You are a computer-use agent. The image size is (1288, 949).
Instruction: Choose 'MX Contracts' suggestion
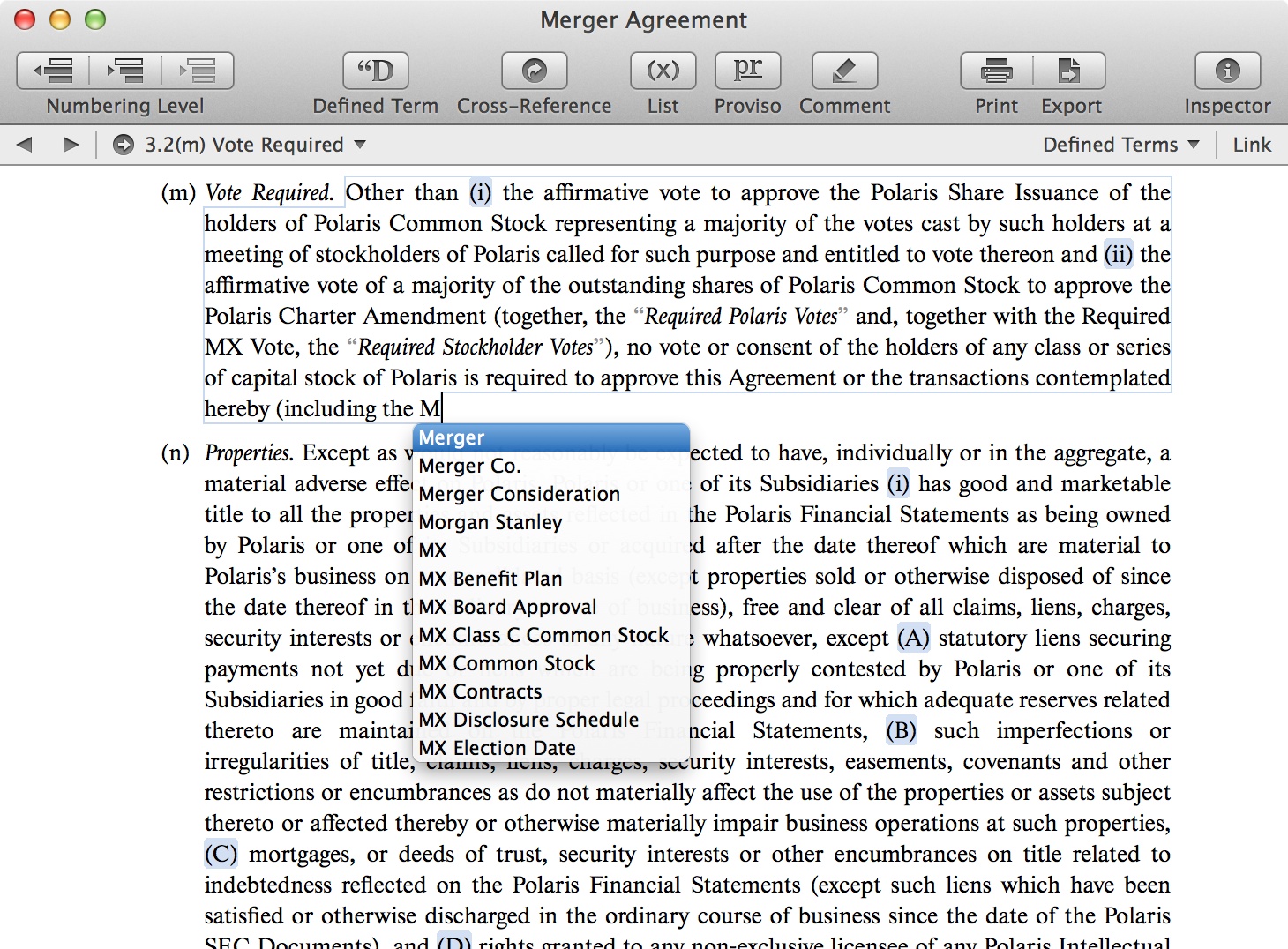[551, 691]
